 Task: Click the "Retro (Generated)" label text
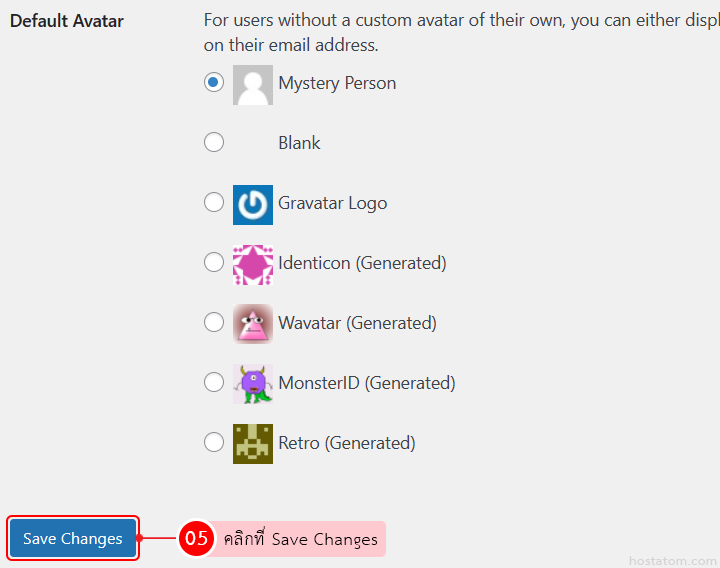click(x=346, y=443)
